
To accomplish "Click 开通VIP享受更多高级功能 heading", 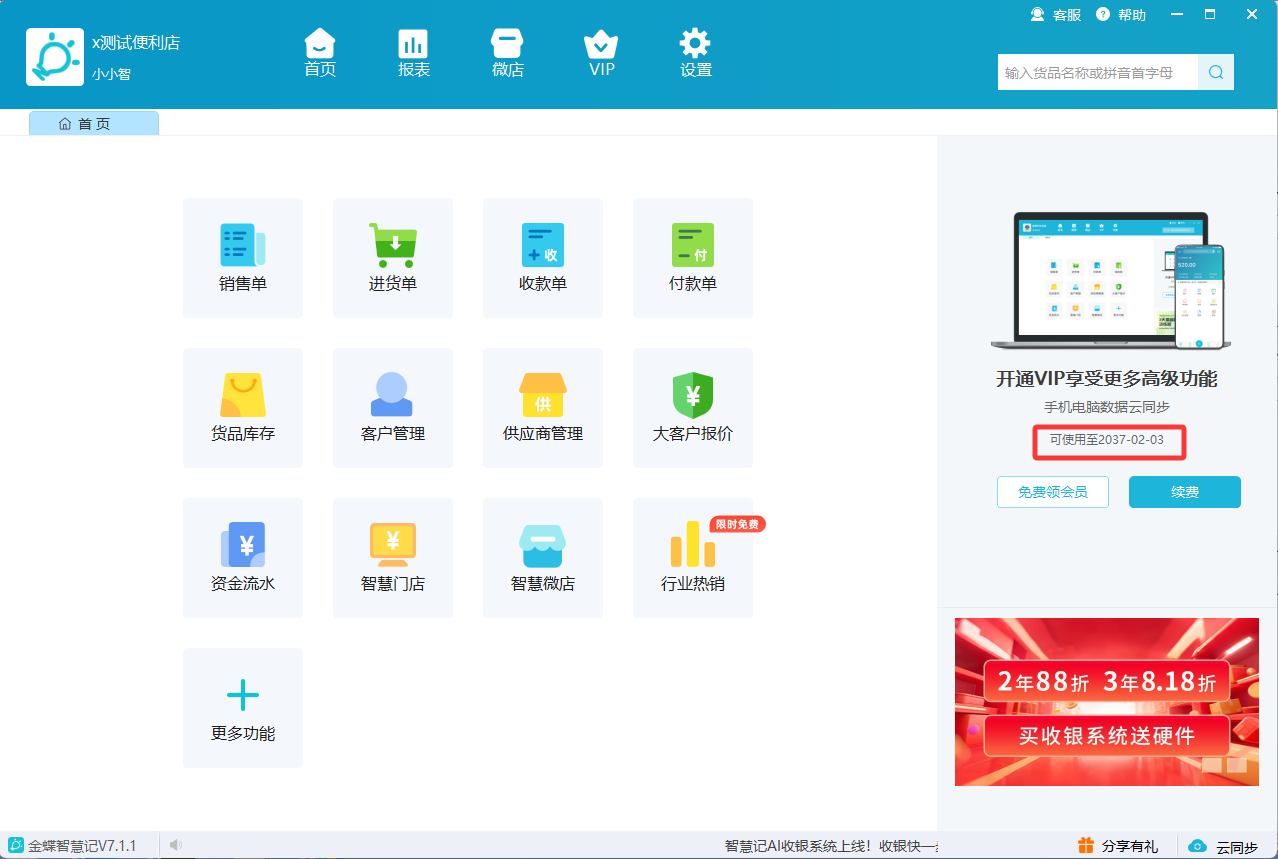I will (x=1107, y=379).
